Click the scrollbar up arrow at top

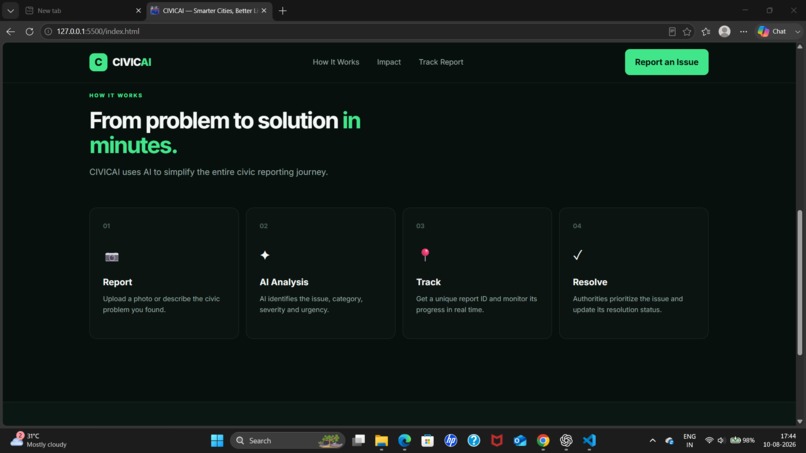pyautogui.click(x=799, y=46)
